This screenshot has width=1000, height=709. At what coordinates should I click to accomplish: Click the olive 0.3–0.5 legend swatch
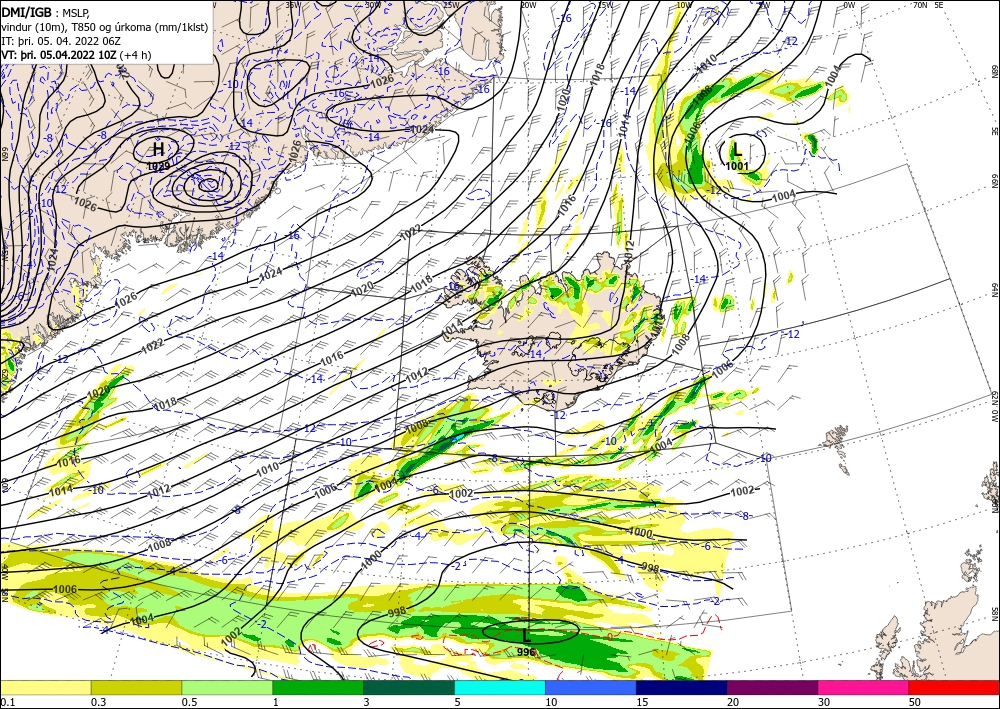[136, 687]
